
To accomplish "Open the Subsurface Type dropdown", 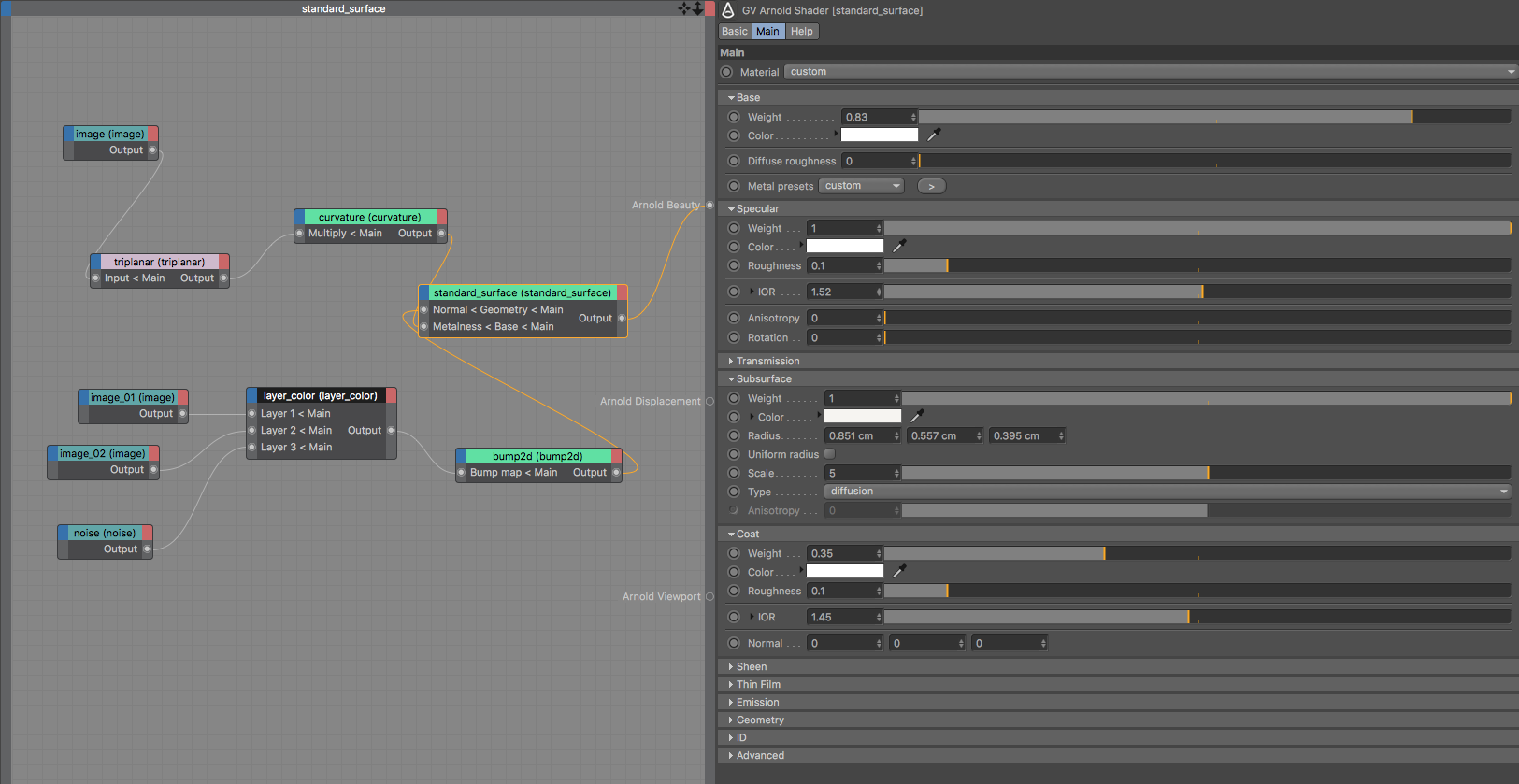I will coord(1168,492).
